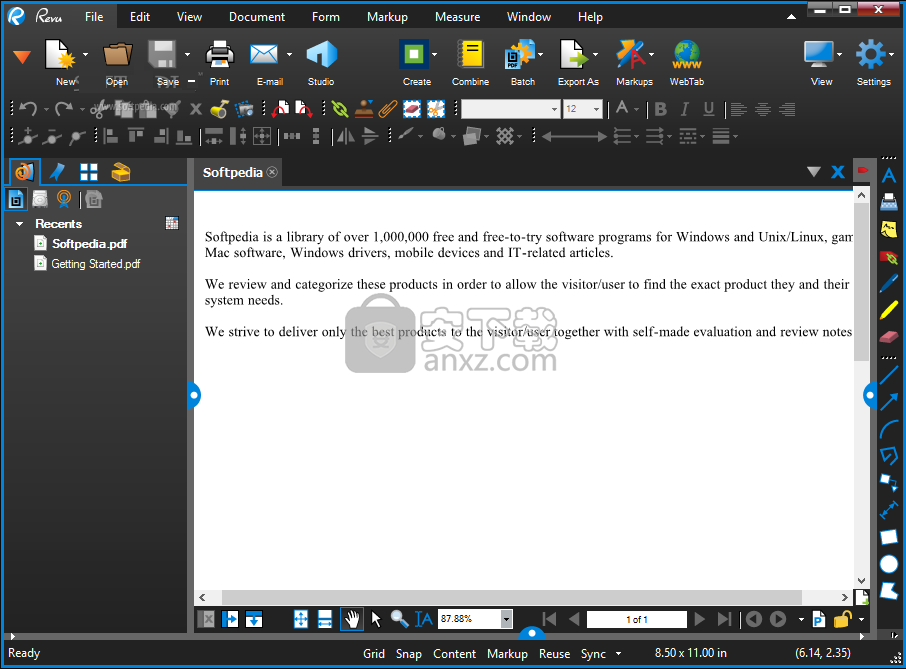Click the Combine files icon
The width and height of the screenshot is (906, 669).
pos(471,55)
